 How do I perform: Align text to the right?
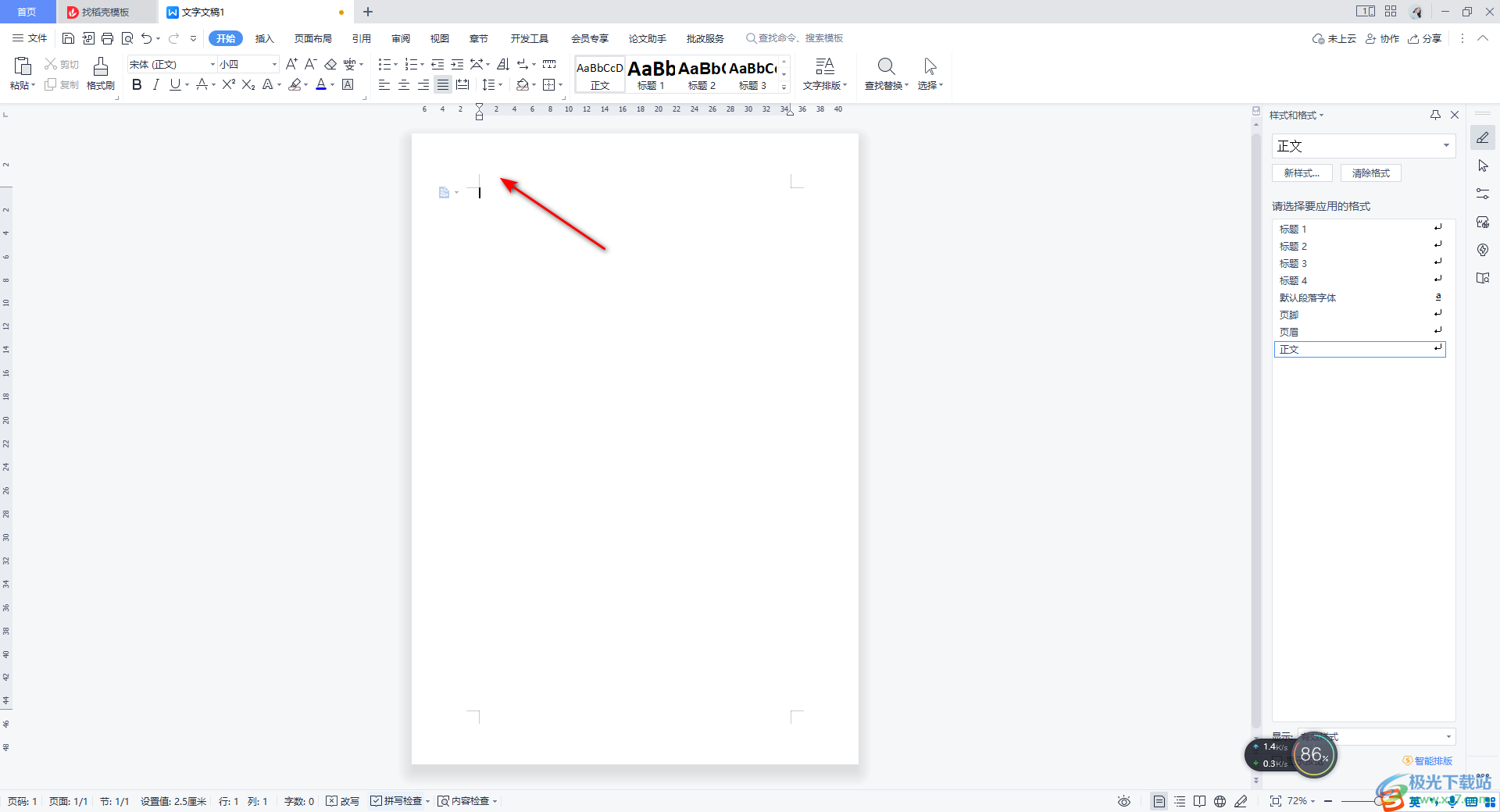pos(423,84)
